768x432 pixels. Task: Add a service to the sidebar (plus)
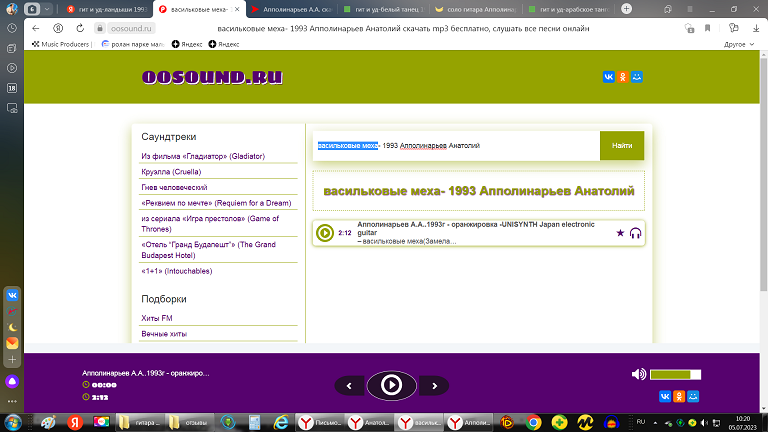pos(12,360)
